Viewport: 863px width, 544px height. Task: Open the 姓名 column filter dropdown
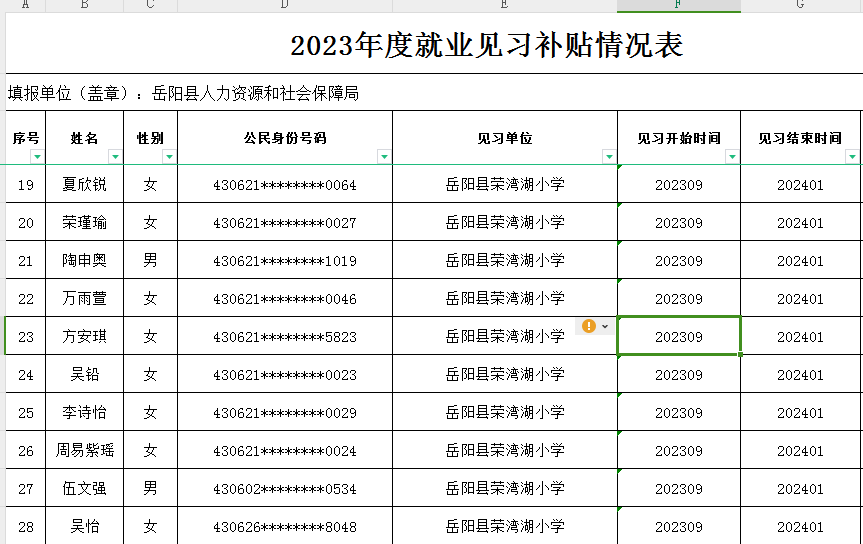click(115, 157)
